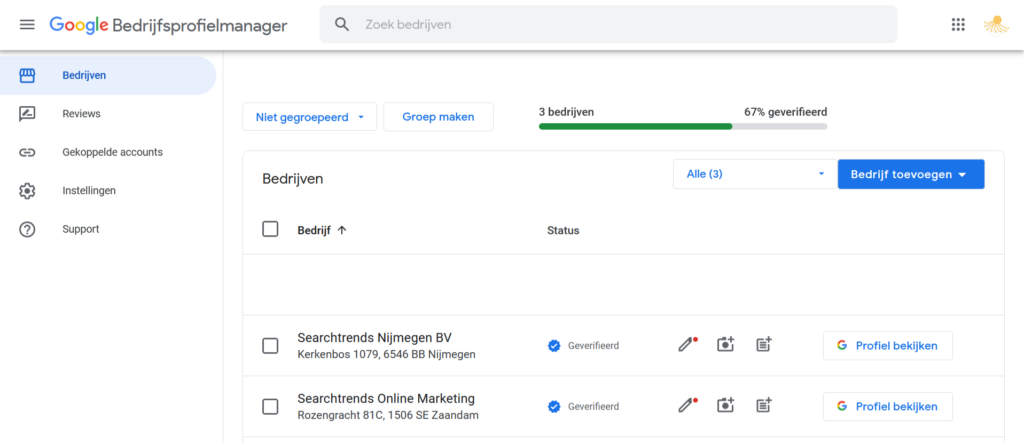Viewport: 1024px width, 443px height.
Task: Click the Status column header
Action: [563, 230]
